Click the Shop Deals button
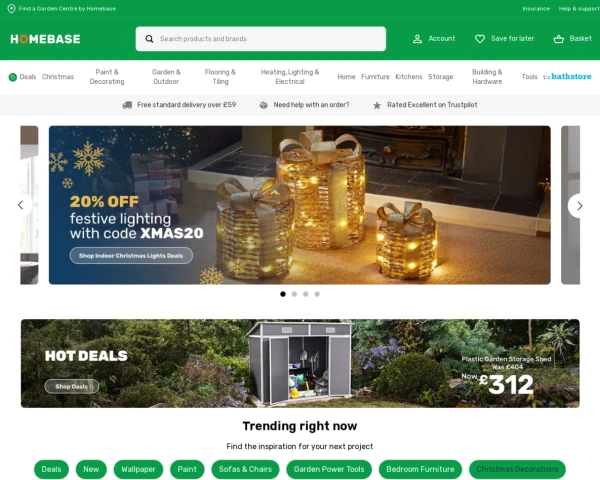This screenshot has width=600, height=480. (72, 387)
